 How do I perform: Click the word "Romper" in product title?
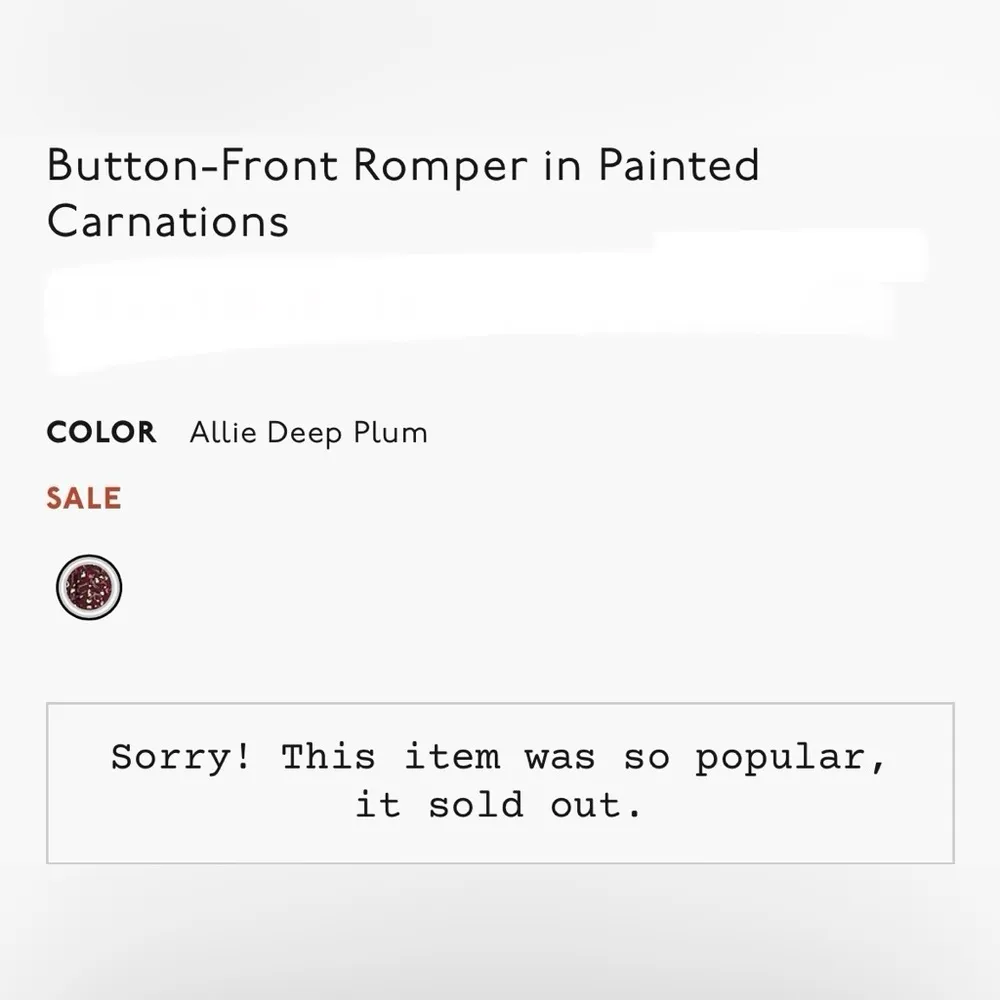click(439, 165)
